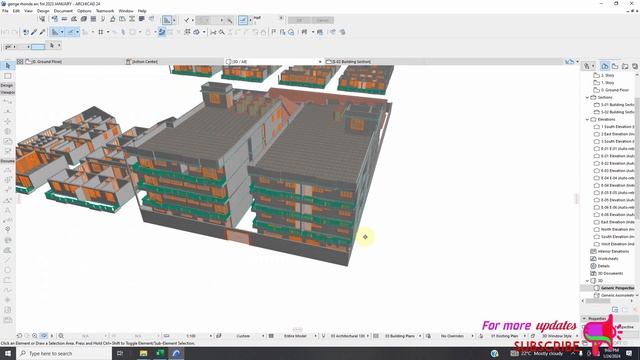Open the Document menu
This screenshot has width=640, height=360.
point(63,11)
